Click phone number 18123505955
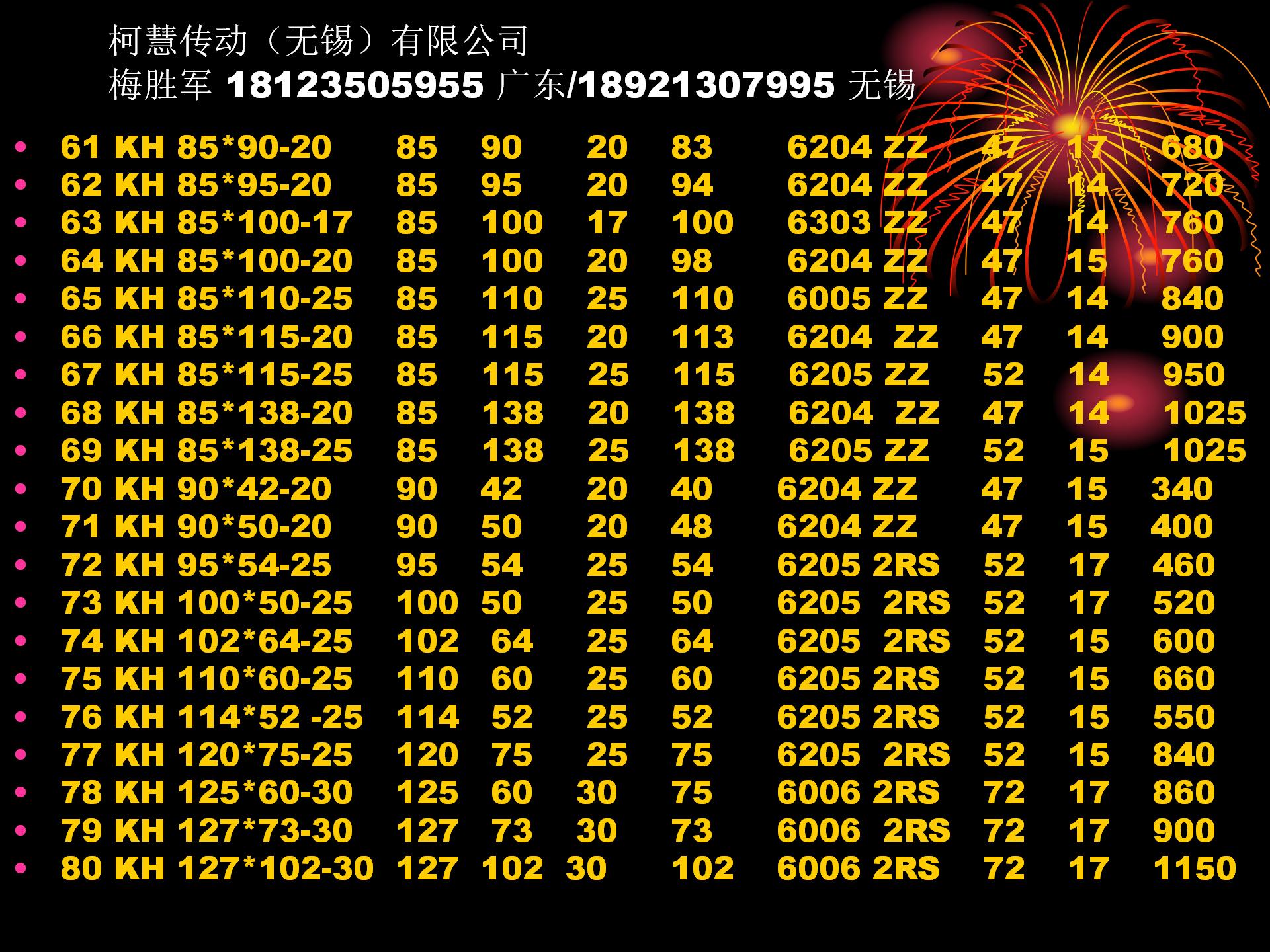1270x952 pixels. tap(355, 86)
